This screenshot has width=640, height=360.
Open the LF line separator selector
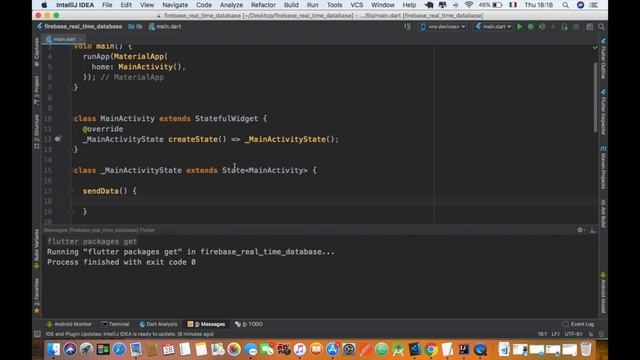tap(556, 334)
